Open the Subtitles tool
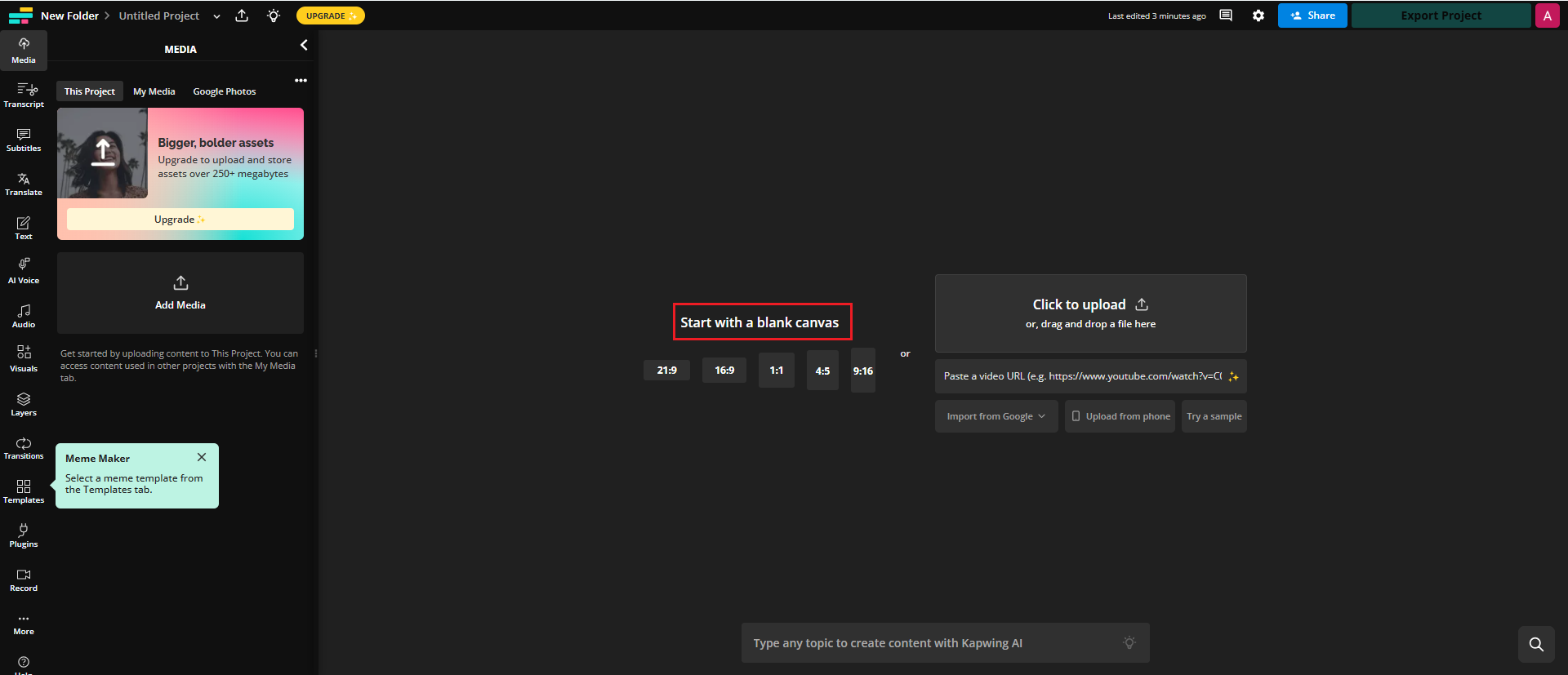Viewport: 1568px width, 675px height. point(24,140)
